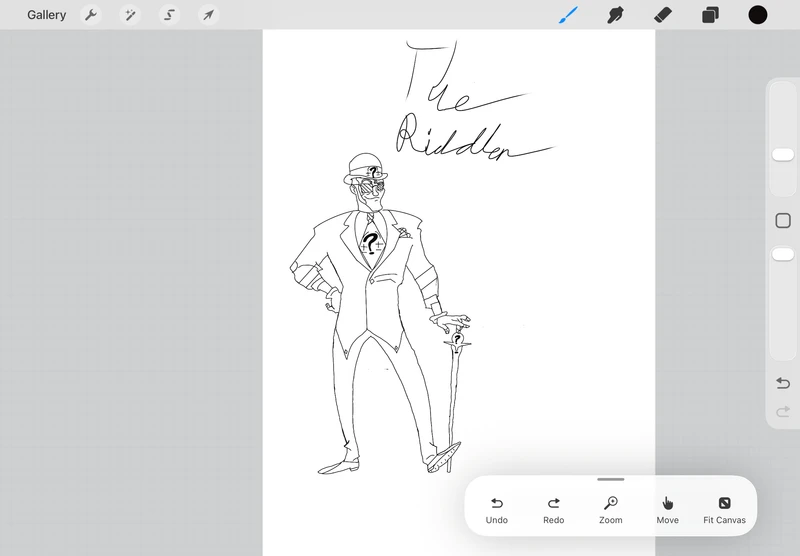Select the Eraser tool

tap(663, 15)
